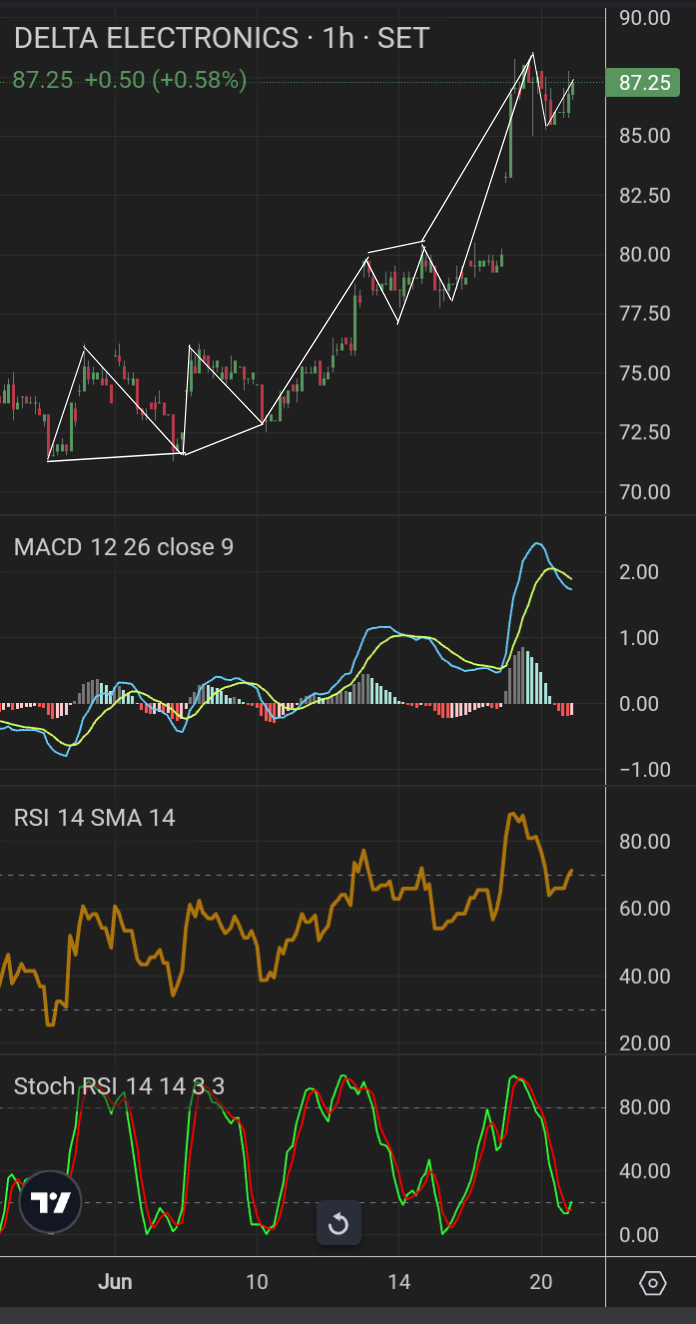Click the RSI 20.00 scale value
696x1324 pixels.
644,1043
